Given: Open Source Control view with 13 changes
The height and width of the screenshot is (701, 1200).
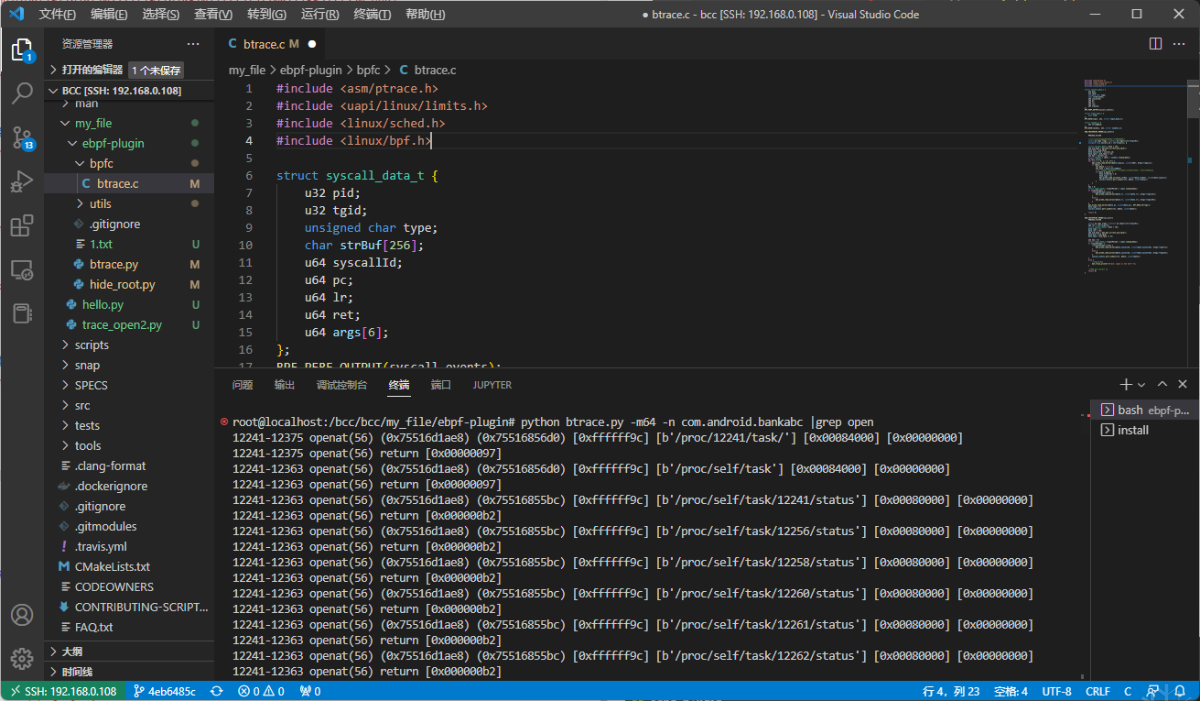Looking at the screenshot, I should 22,138.
